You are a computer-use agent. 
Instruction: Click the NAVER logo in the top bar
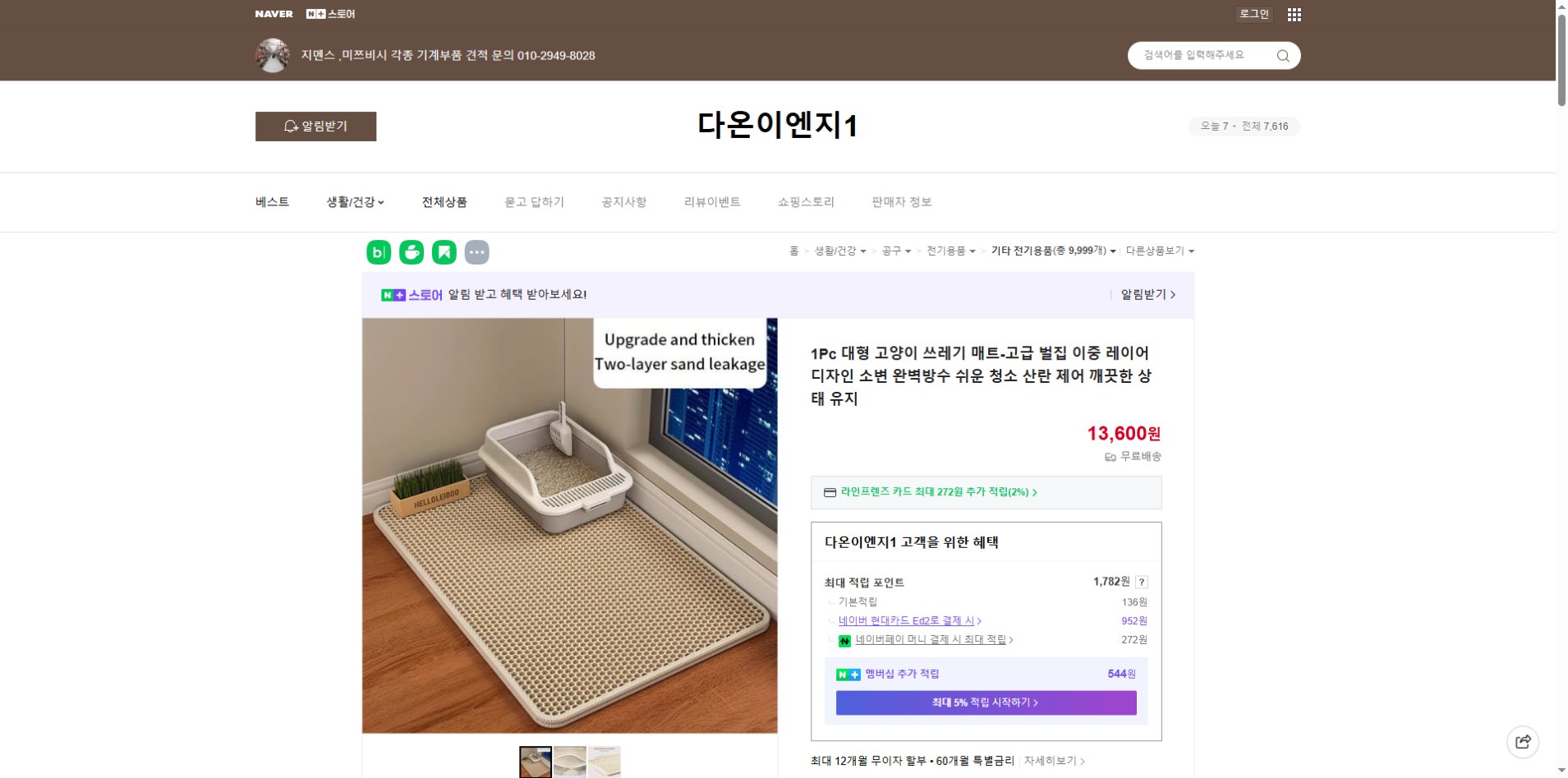pos(273,14)
